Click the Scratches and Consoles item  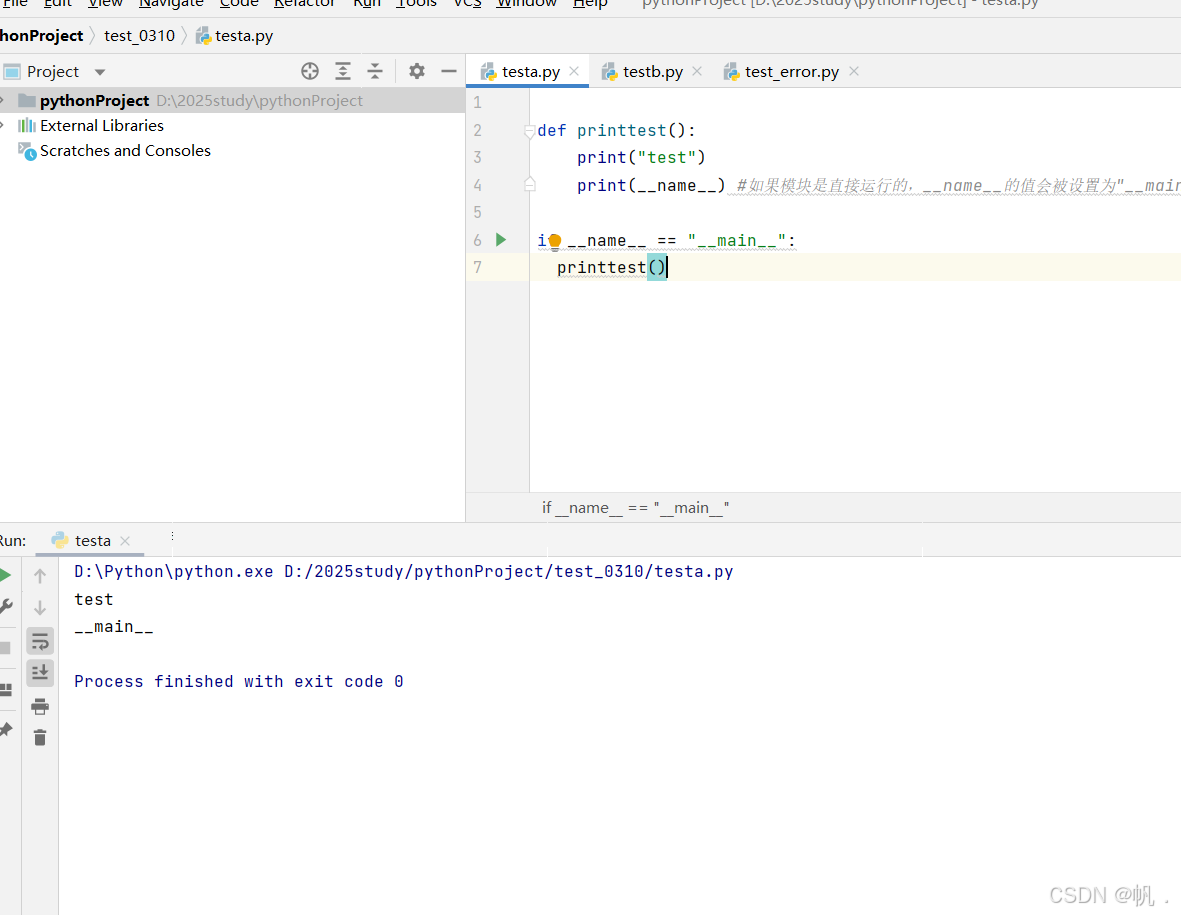coord(126,150)
